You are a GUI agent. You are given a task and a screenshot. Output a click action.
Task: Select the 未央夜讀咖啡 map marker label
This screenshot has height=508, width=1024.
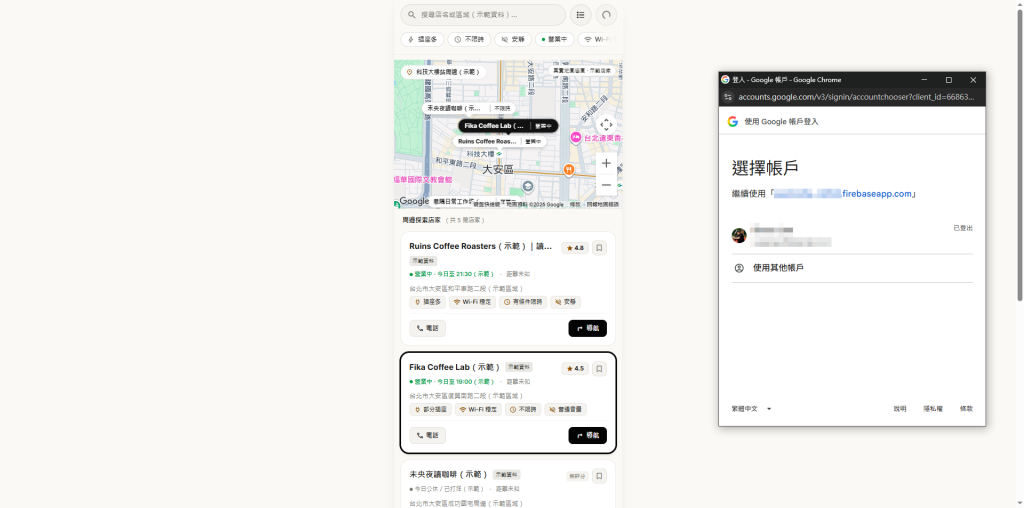468,108
